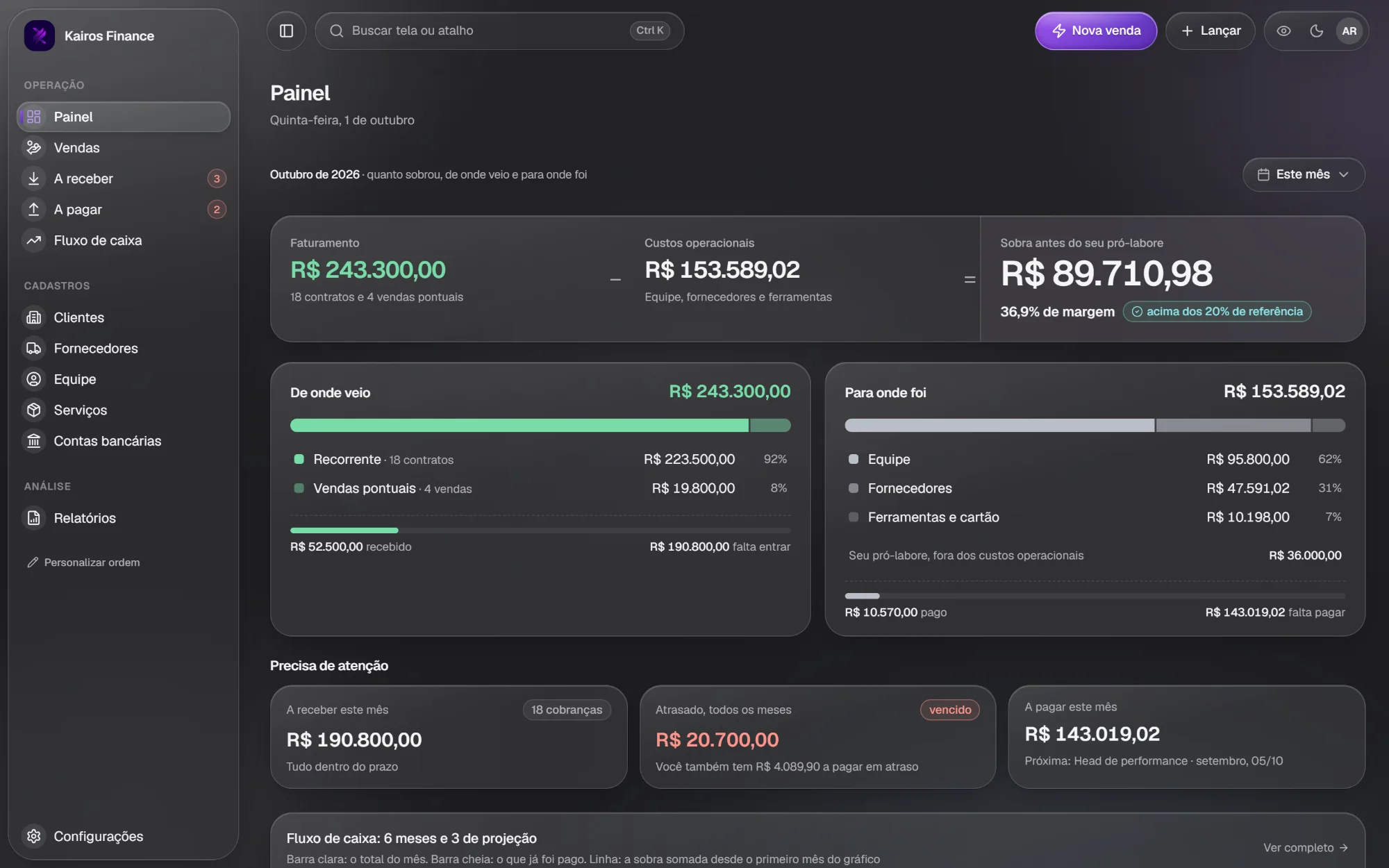Viewport: 1389px width, 868px height.
Task: Follow the Ver completo link
Action: (x=1305, y=847)
